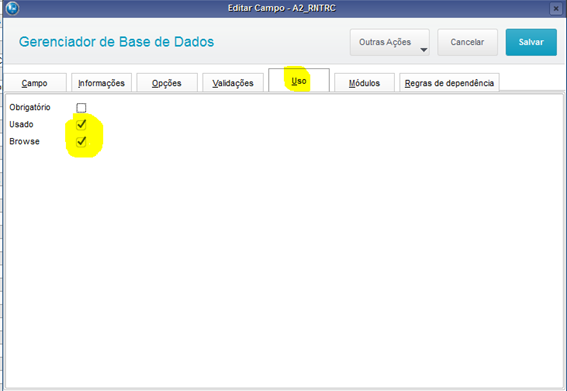Select the Validações tab

coord(233,83)
